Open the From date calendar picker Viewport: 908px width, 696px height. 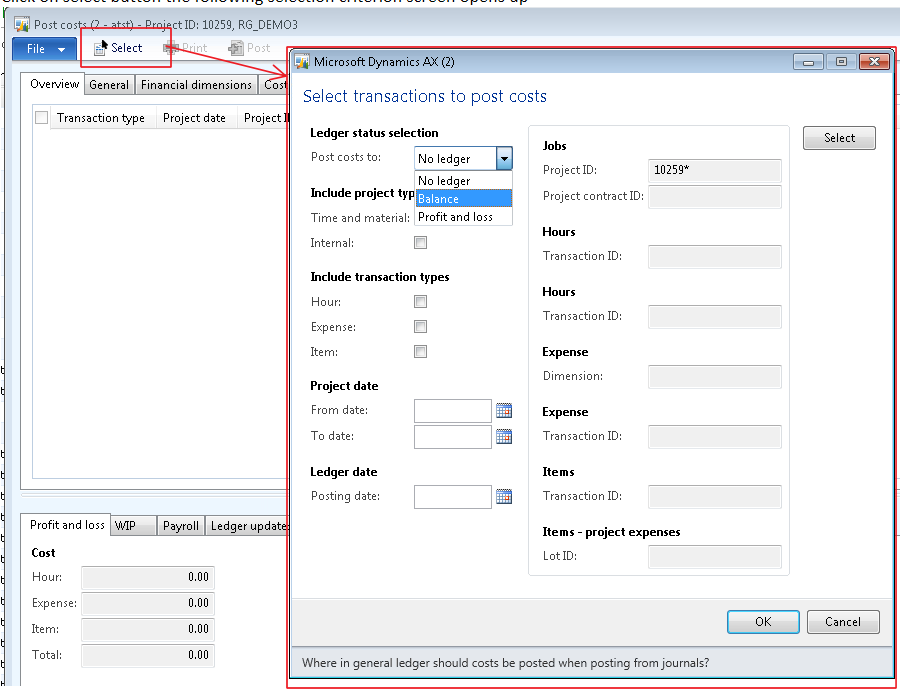coord(504,411)
